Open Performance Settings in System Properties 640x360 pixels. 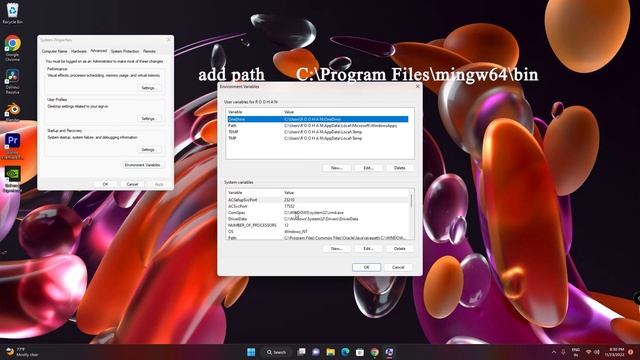[x=149, y=88]
